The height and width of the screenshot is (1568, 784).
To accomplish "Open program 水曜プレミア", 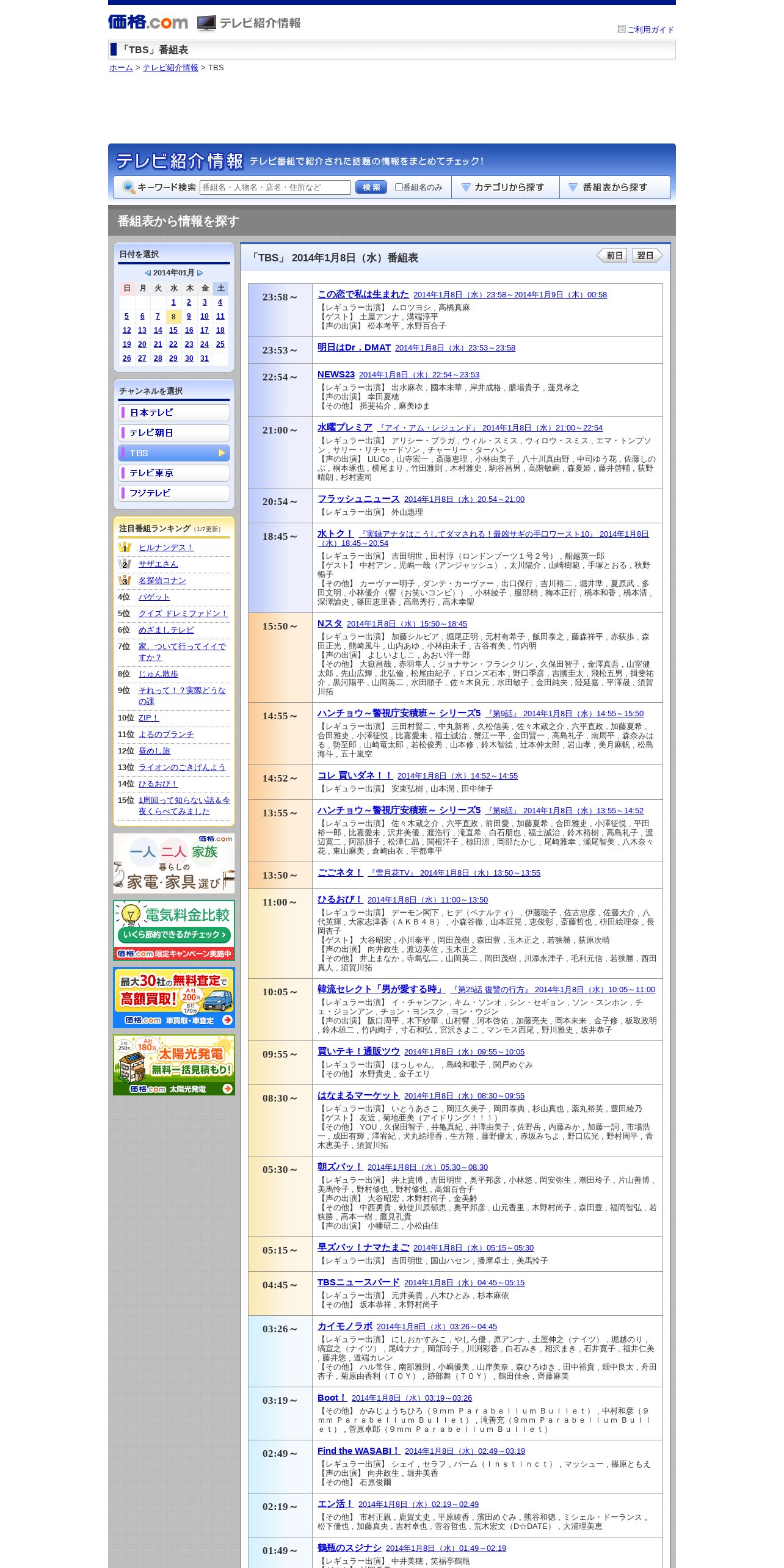I will coord(345,427).
